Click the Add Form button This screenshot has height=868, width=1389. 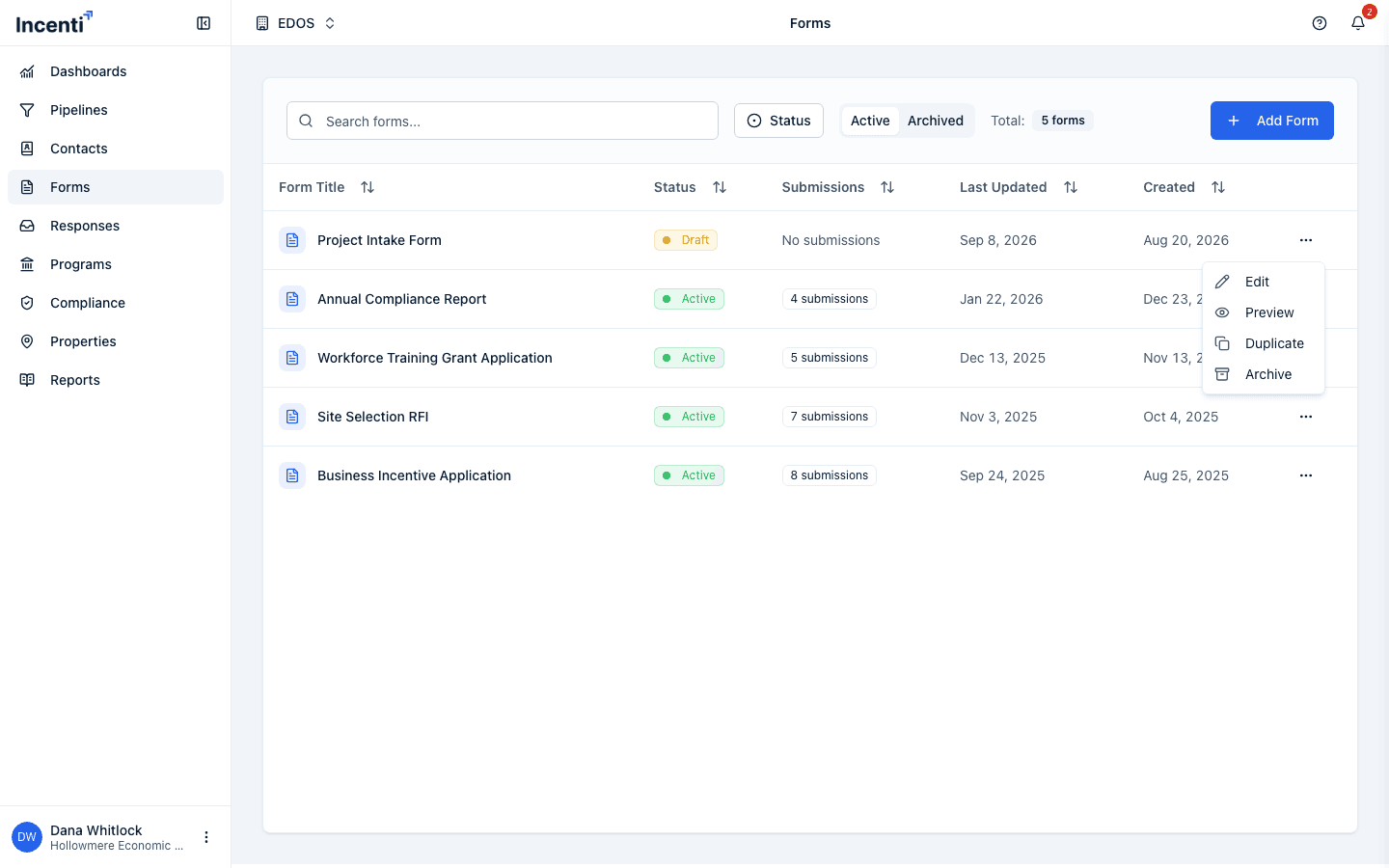click(x=1272, y=121)
